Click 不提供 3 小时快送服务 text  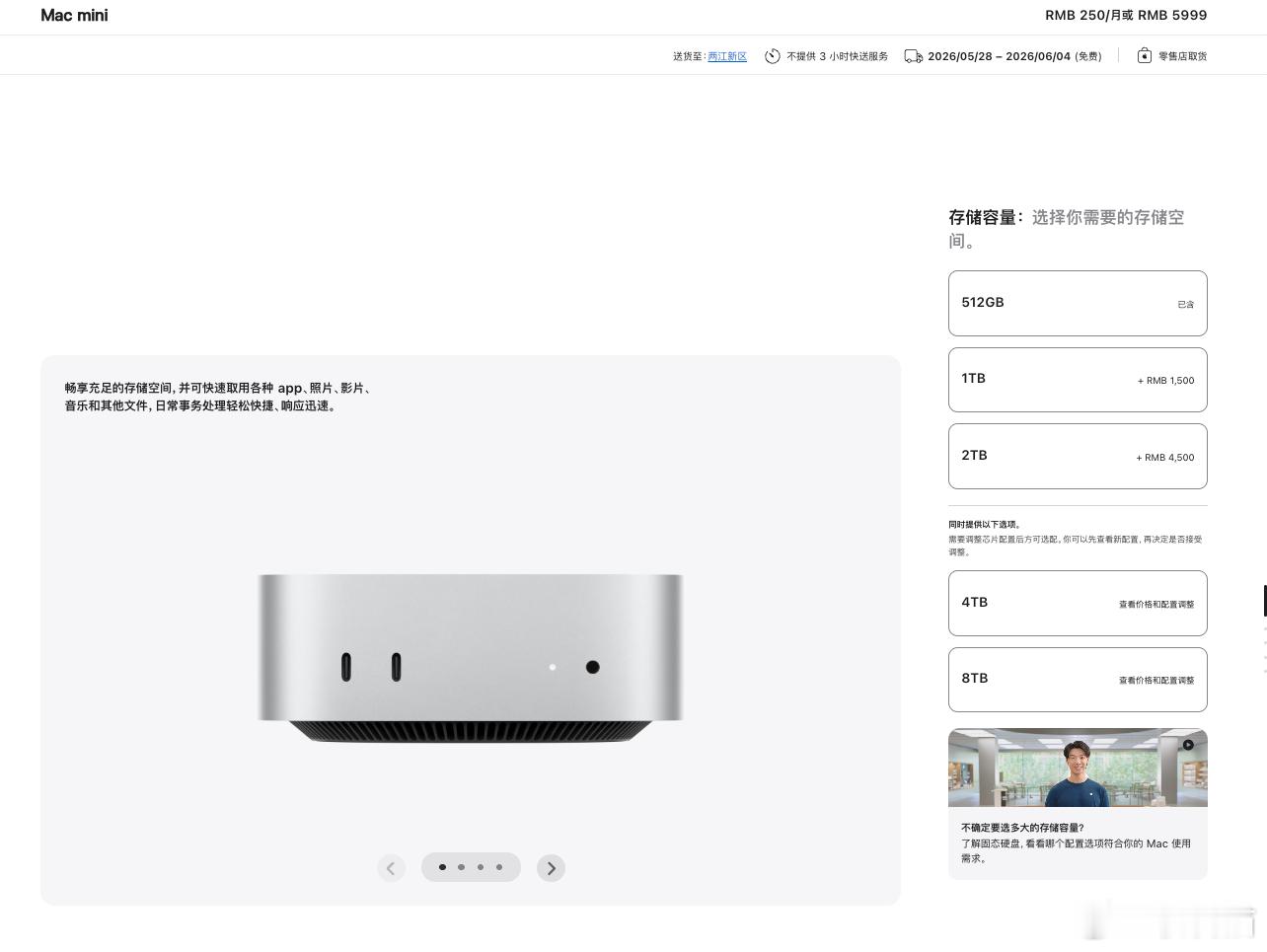pyautogui.click(x=837, y=56)
